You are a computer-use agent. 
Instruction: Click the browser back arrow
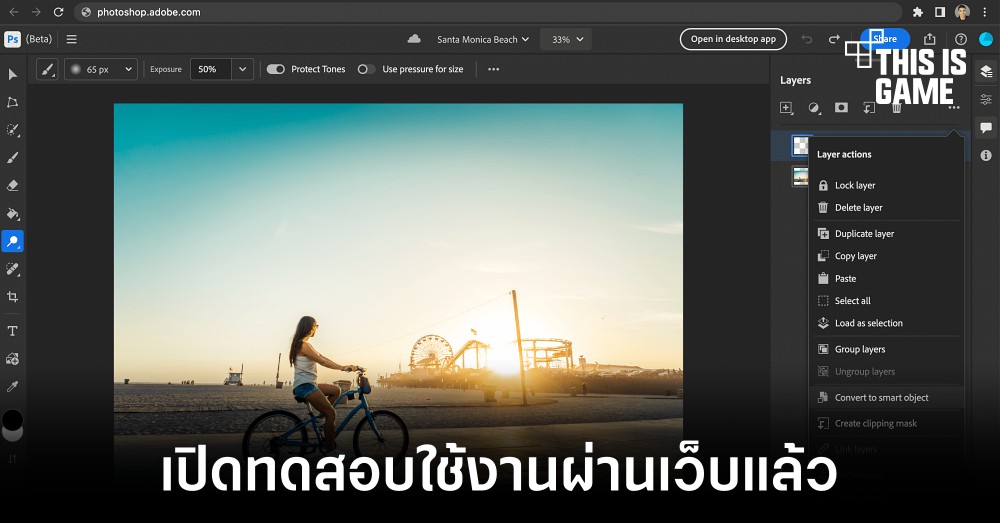tap(14, 12)
